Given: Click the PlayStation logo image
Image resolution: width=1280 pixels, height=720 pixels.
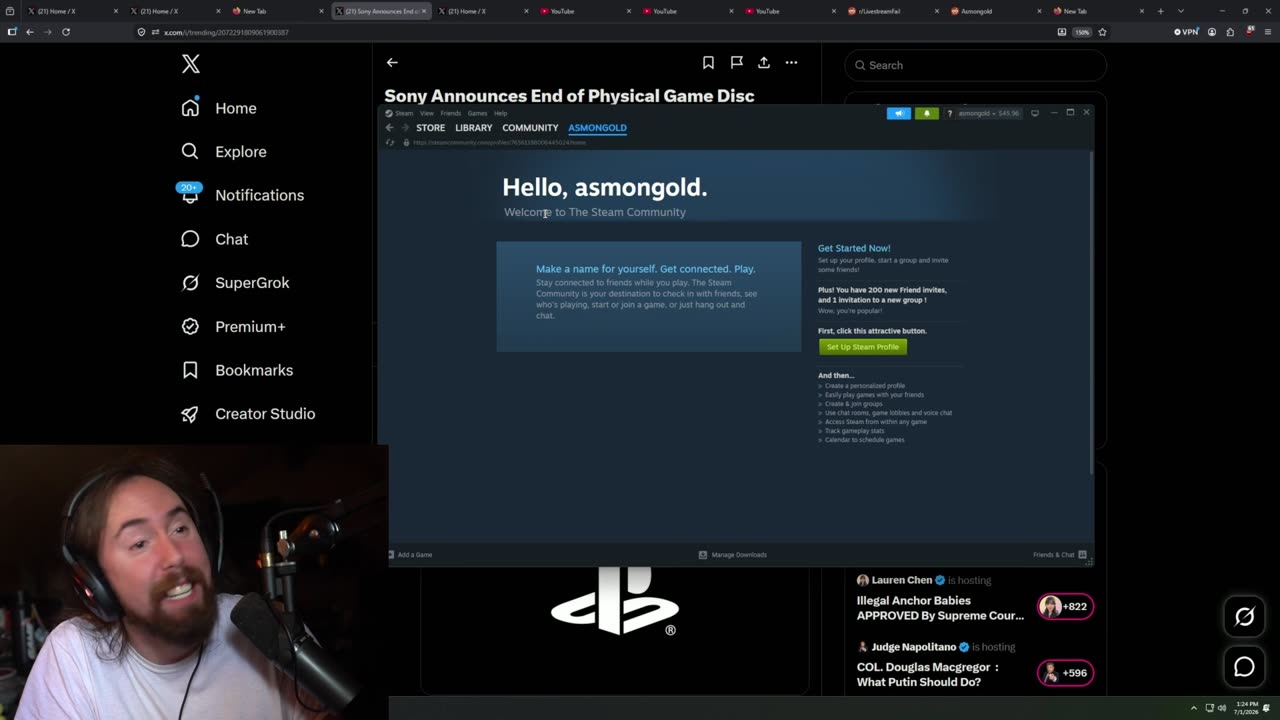Looking at the screenshot, I should (x=614, y=600).
